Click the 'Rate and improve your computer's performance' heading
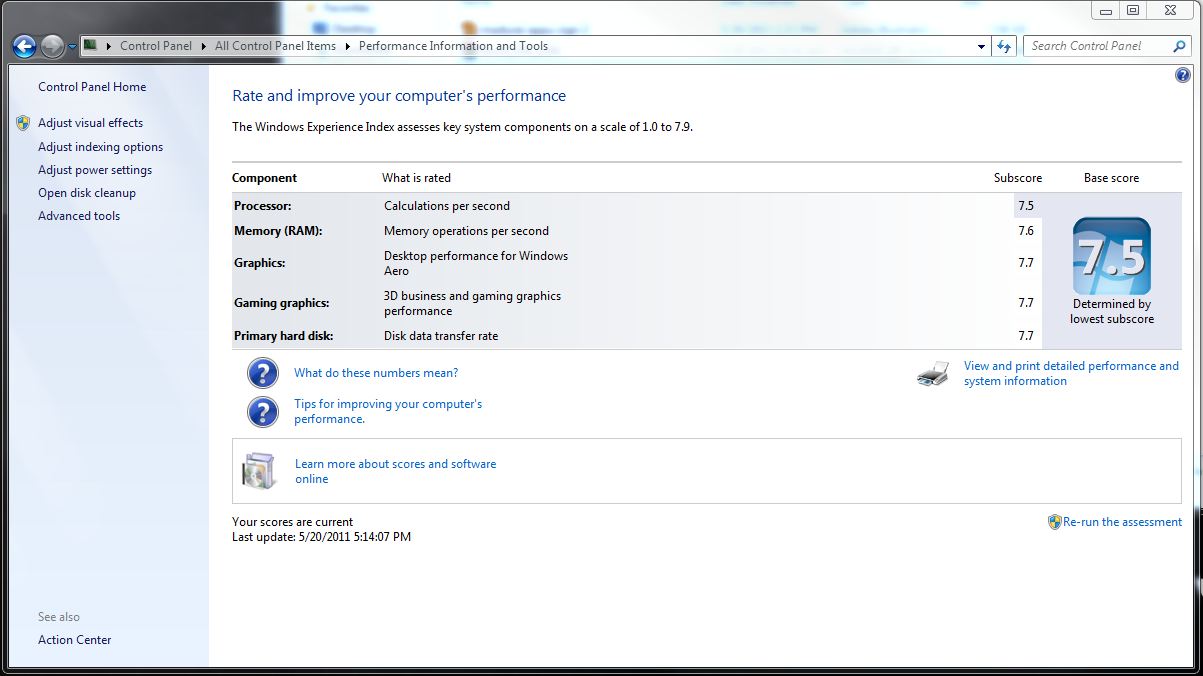 (399, 96)
